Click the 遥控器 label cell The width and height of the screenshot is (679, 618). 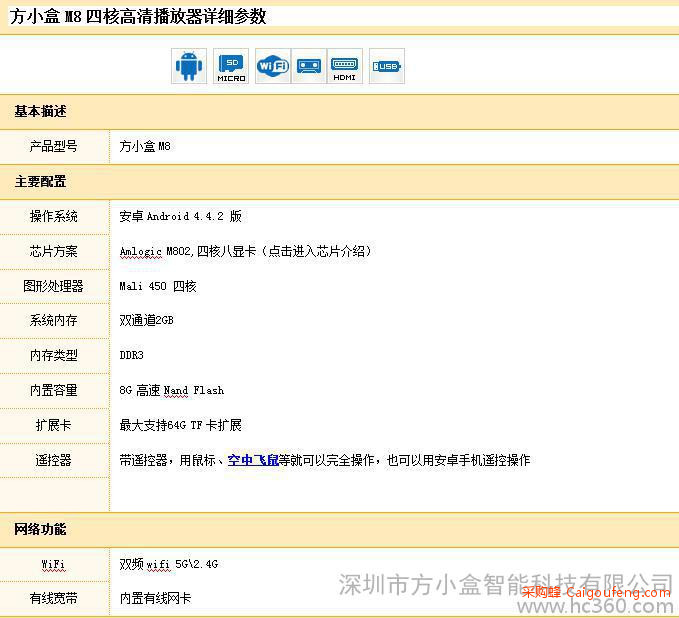[54, 460]
